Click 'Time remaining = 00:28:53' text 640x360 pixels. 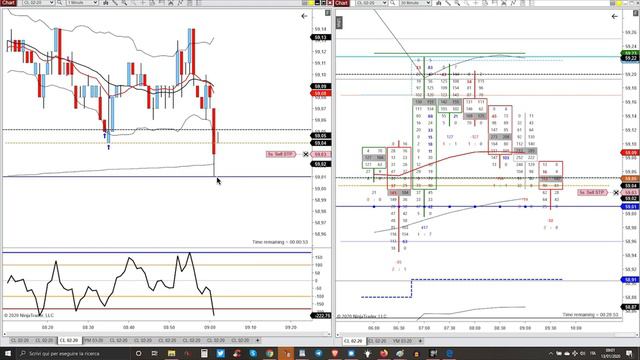(x=590, y=315)
